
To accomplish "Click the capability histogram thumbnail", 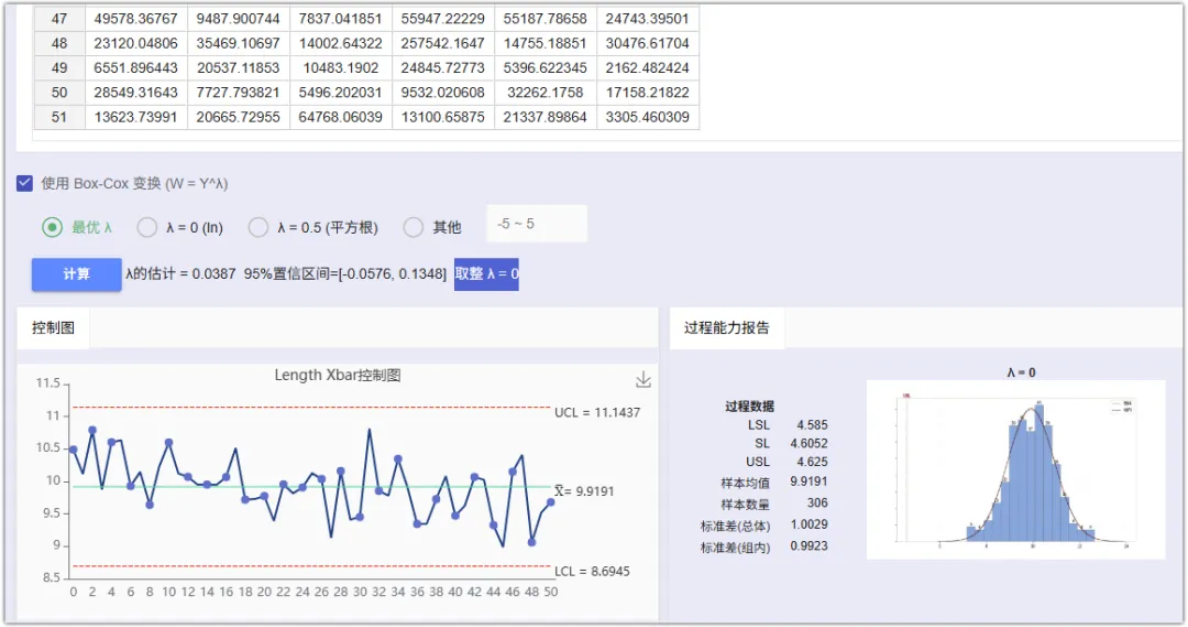I will pos(1016,470).
